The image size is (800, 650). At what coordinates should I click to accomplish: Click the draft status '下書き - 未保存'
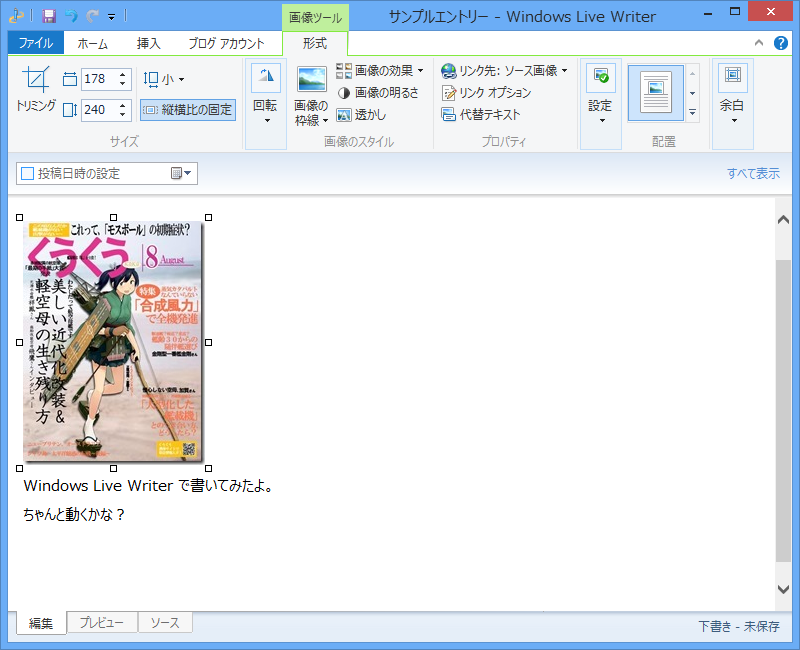[739, 626]
